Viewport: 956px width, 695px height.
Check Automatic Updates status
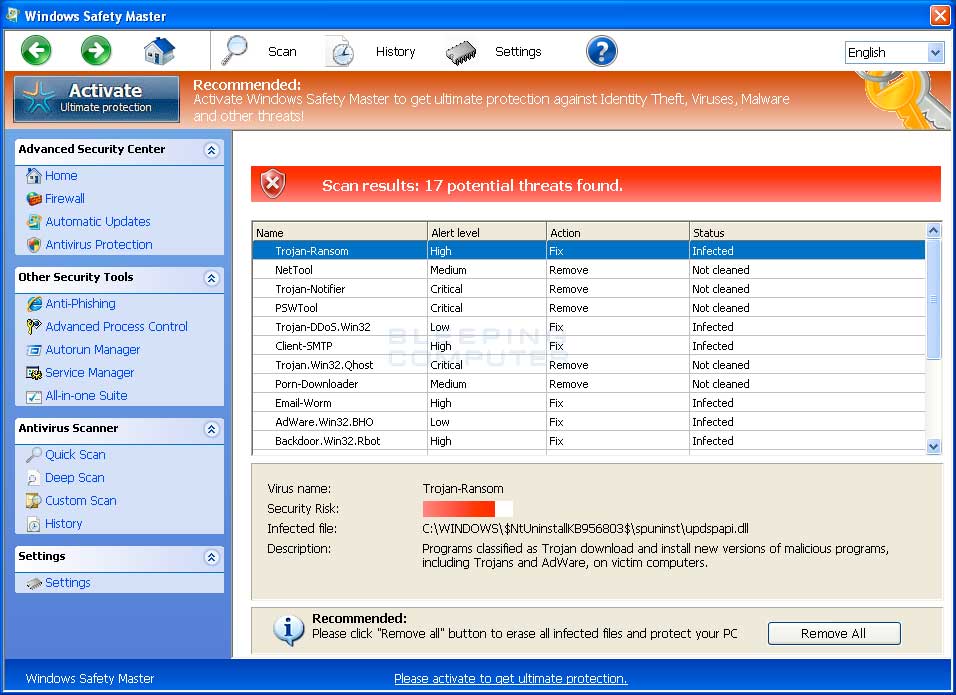point(97,221)
